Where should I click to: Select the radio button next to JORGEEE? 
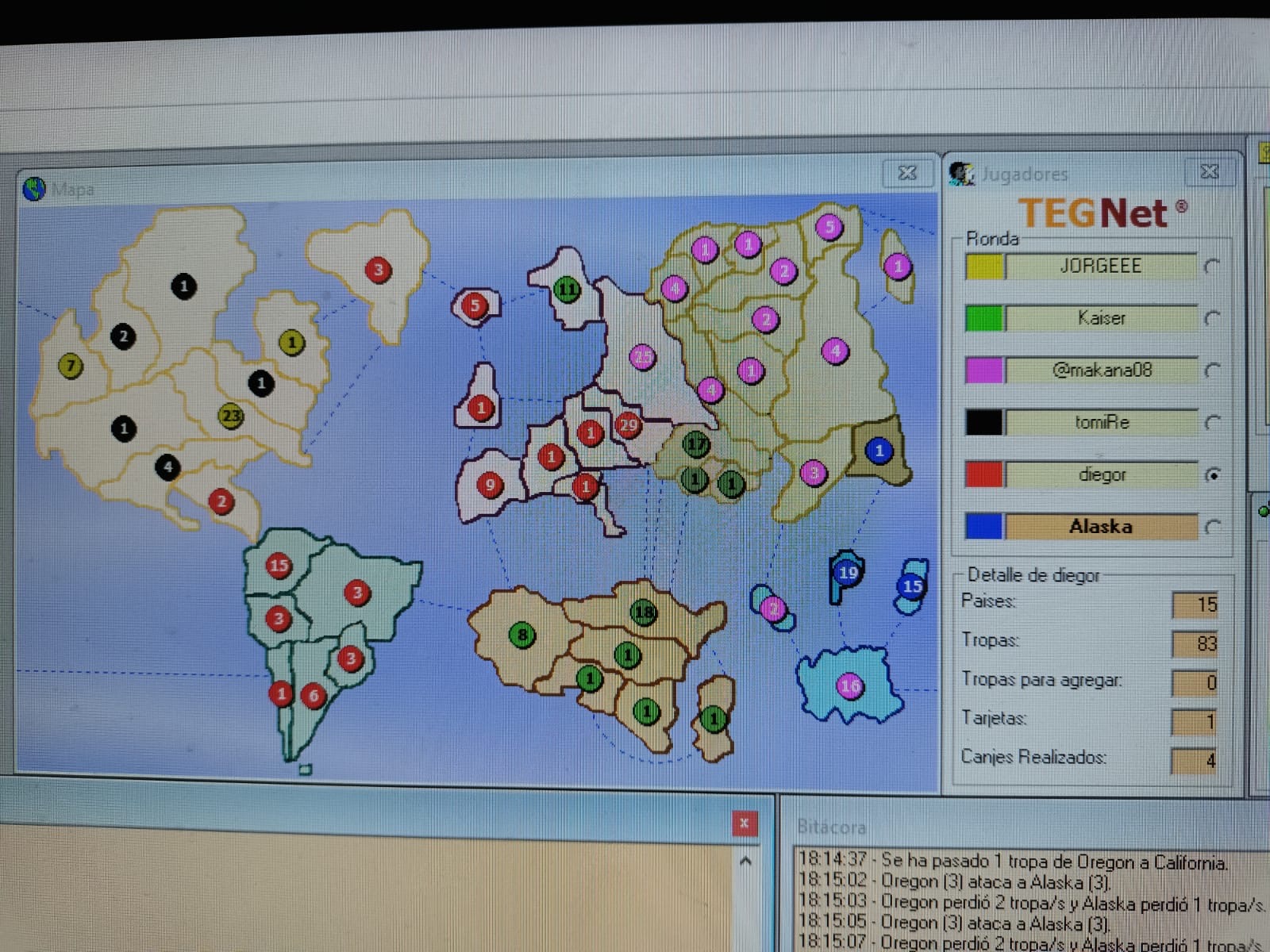(1212, 267)
